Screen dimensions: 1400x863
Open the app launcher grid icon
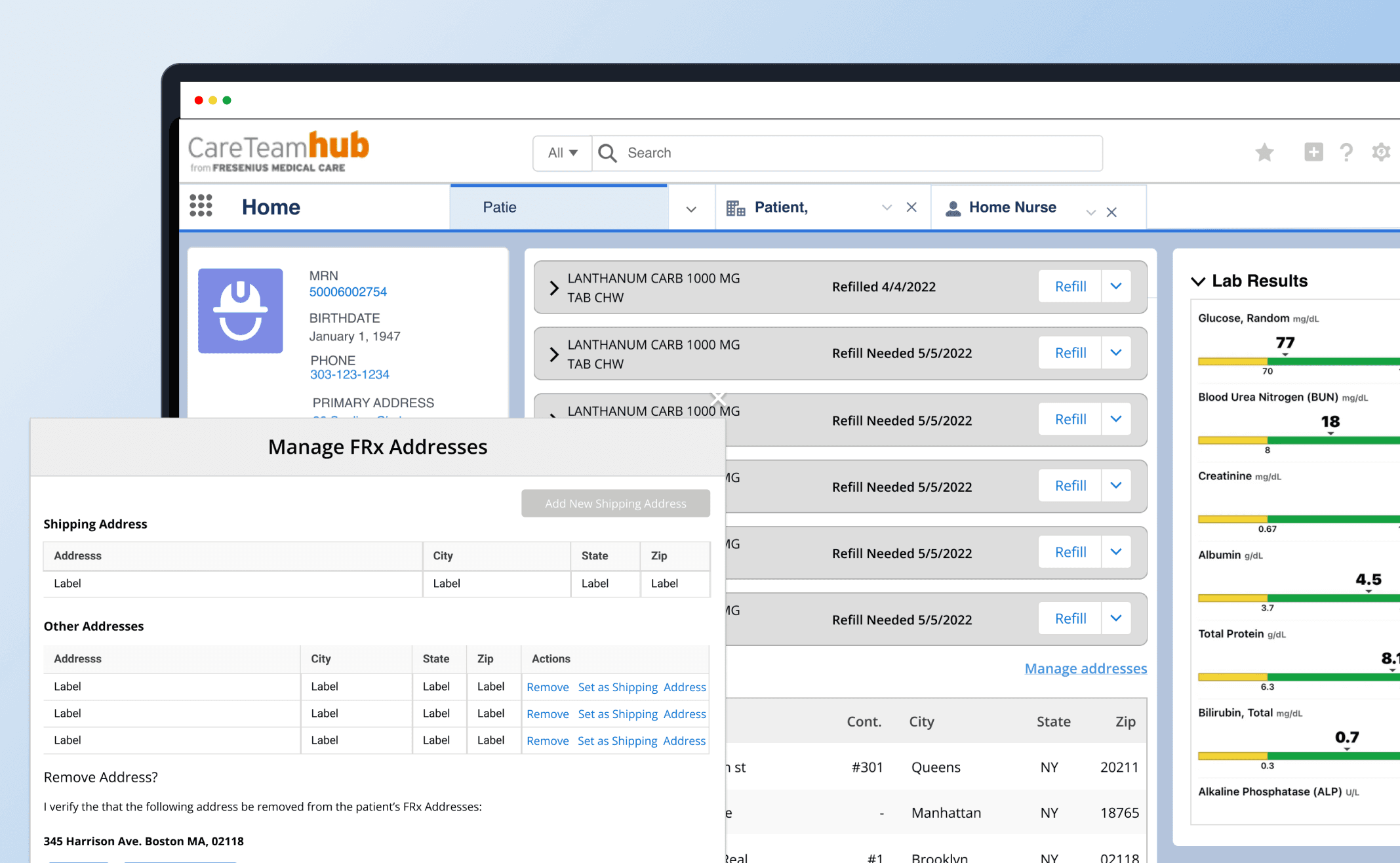pos(201,205)
